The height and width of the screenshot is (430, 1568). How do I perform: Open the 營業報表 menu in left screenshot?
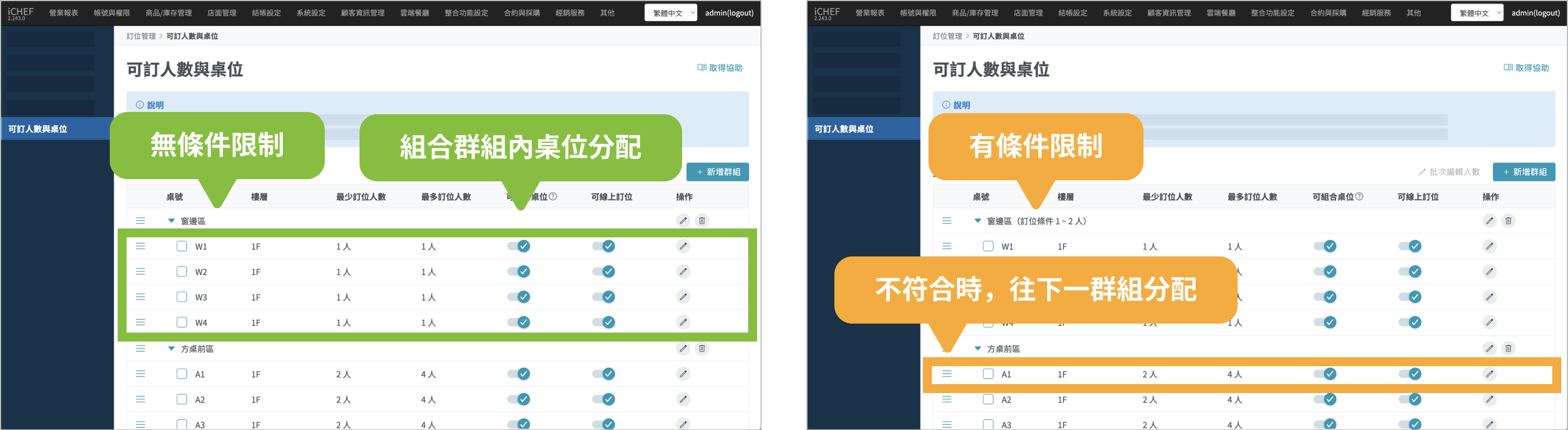[x=63, y=13]
